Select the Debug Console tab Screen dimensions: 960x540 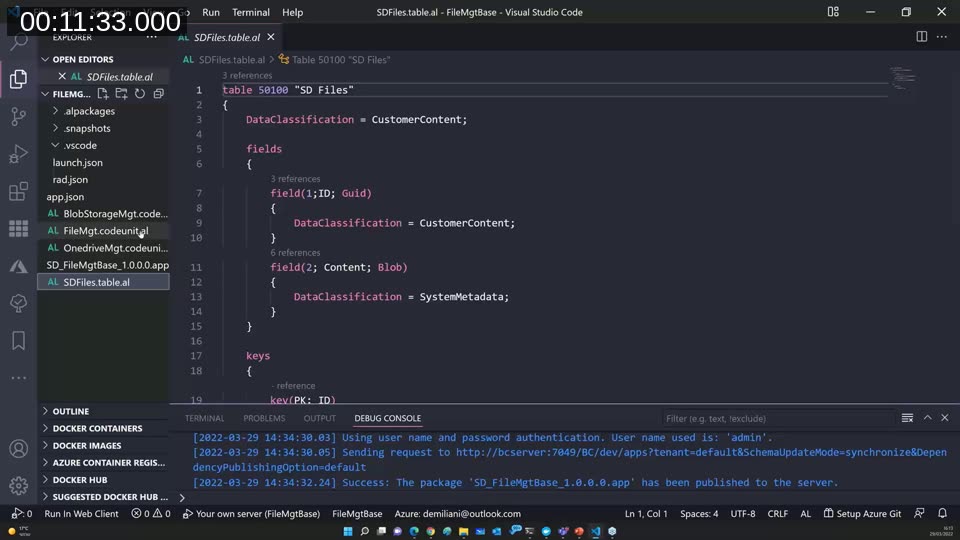click(x=388, y=418)
